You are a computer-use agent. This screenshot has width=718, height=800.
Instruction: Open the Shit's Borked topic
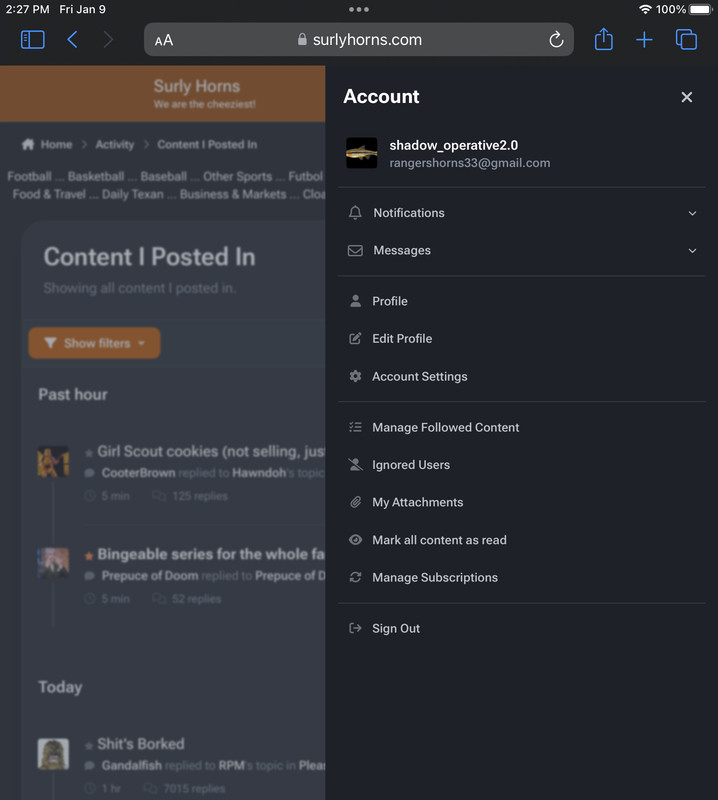[x=141, y=744]
